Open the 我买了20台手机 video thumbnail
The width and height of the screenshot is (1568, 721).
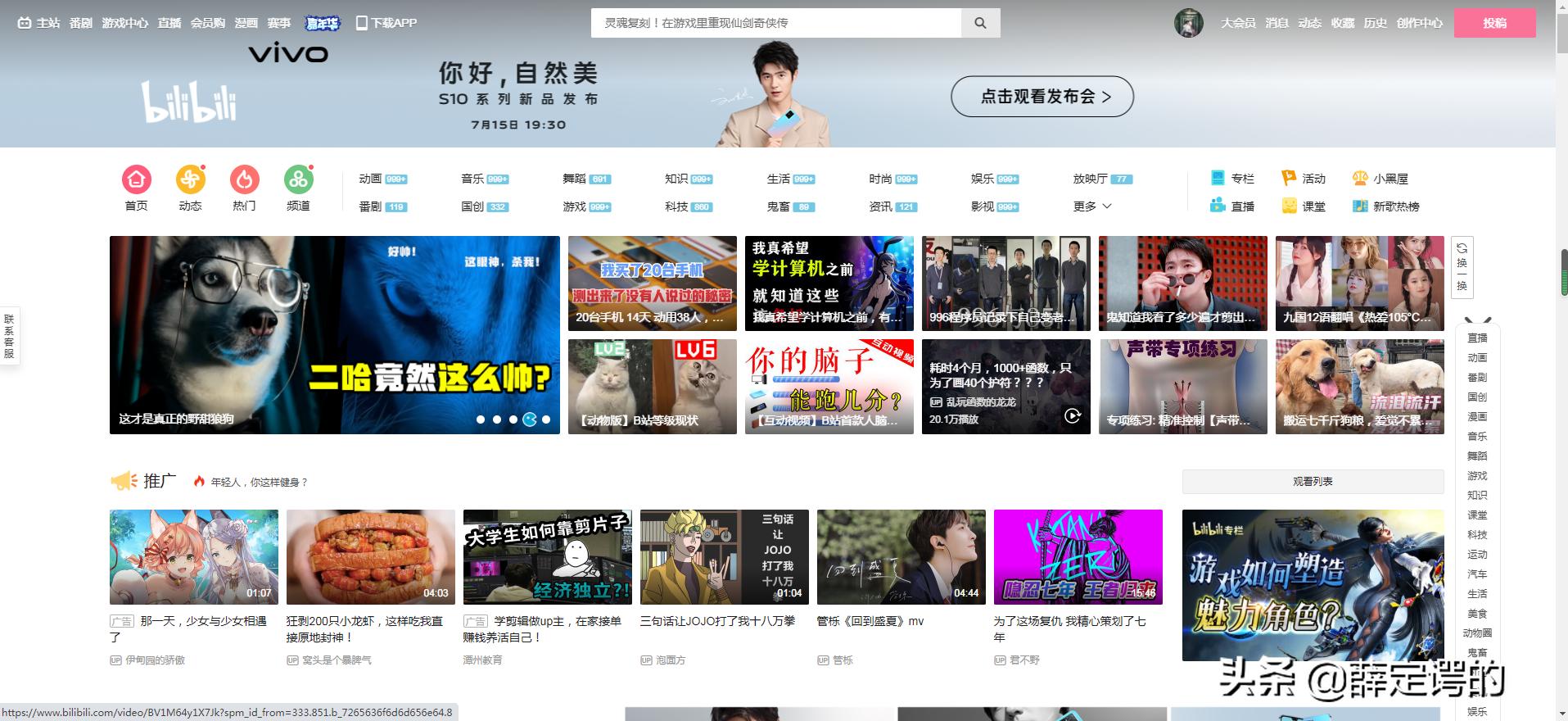coord(653,283)
